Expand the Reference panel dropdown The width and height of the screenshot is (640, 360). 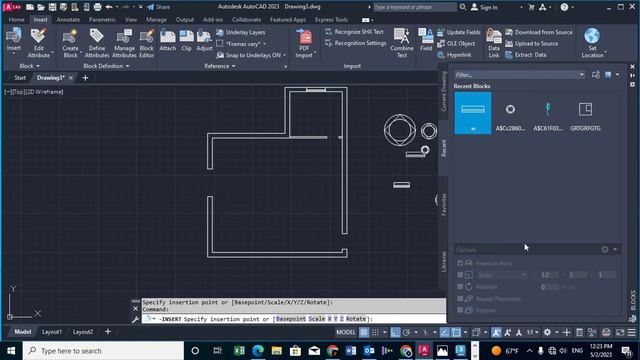point(220,66)
